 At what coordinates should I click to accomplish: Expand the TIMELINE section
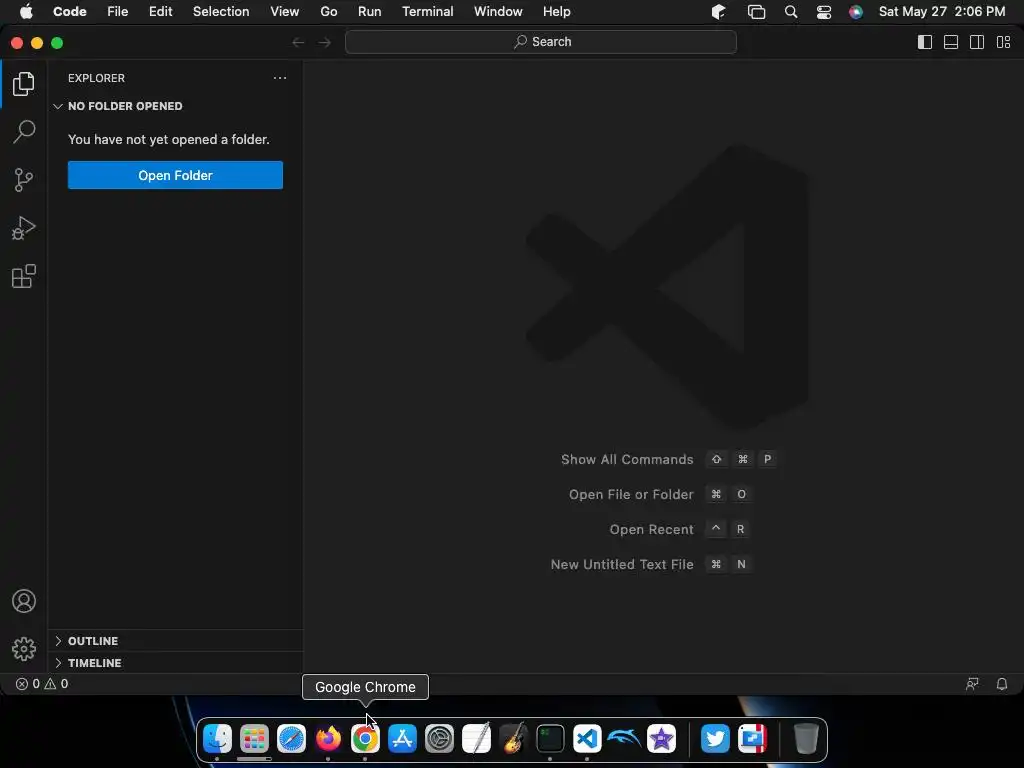point(175,663)
